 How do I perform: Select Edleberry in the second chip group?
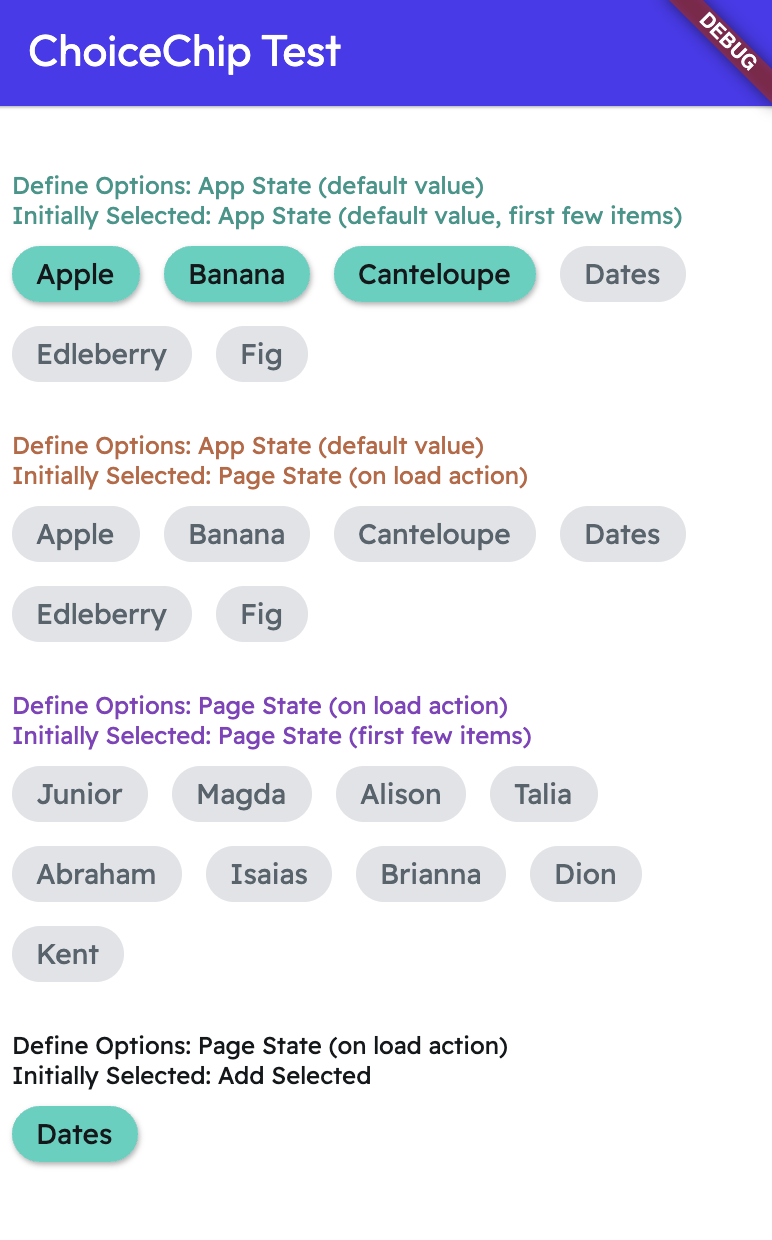click(x=101, y=614)
